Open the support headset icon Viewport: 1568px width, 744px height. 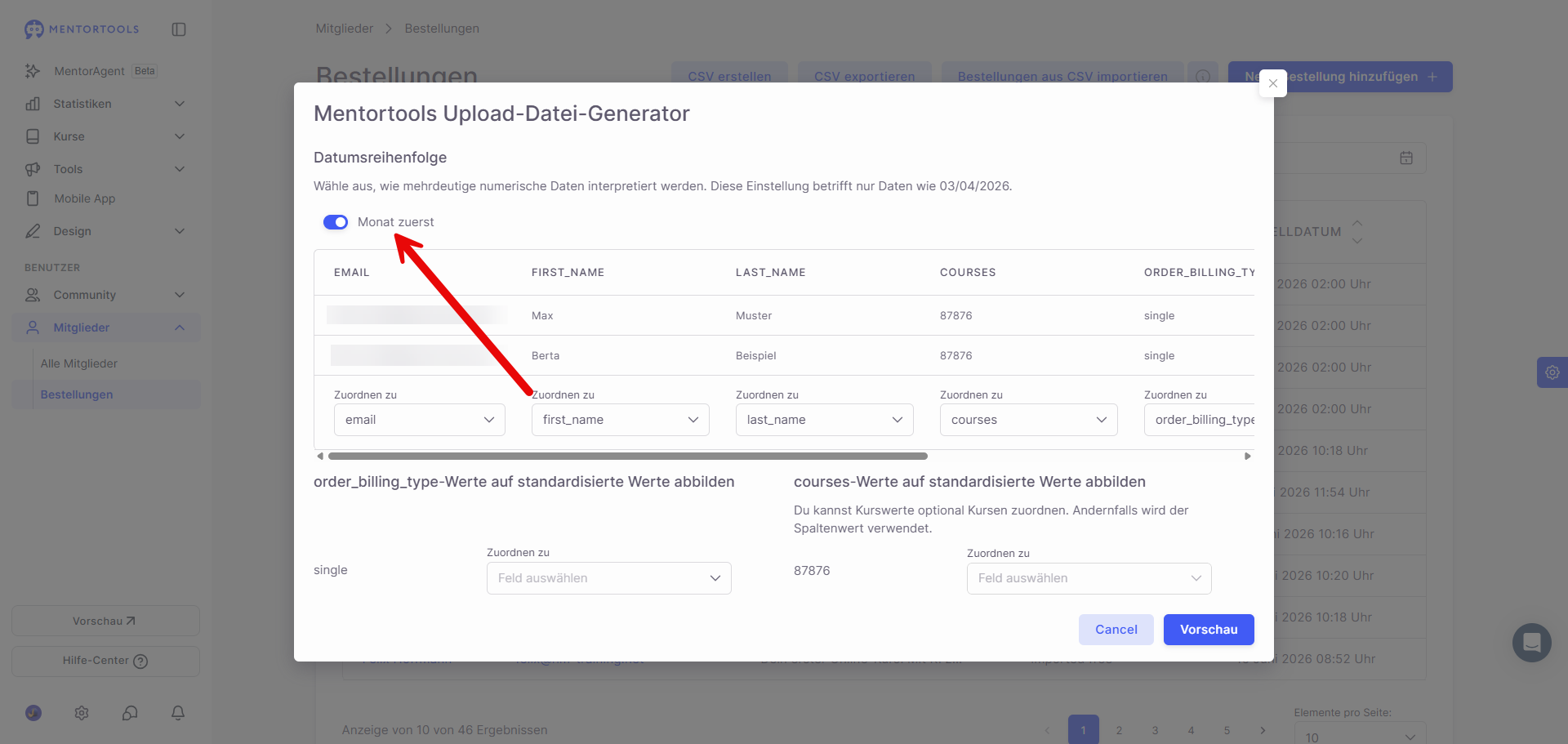coord(130,713)
